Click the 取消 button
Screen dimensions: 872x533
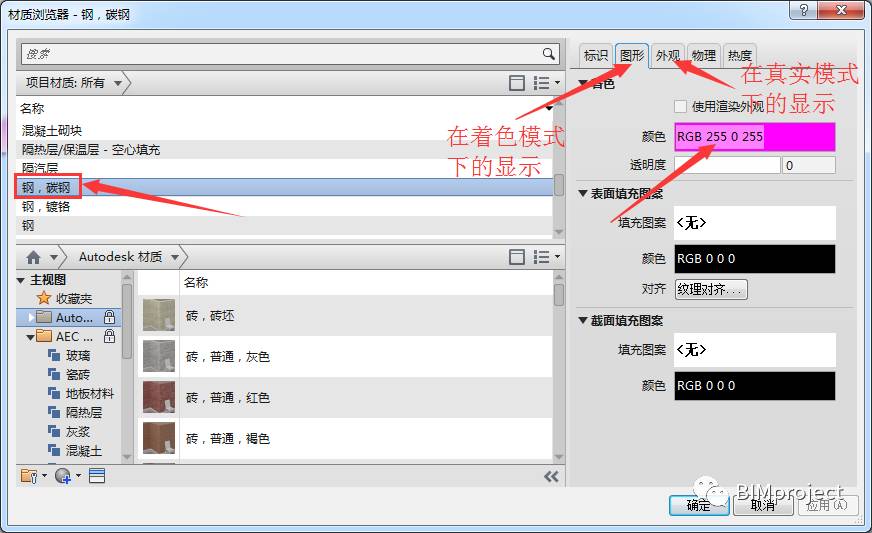point(762,505)
